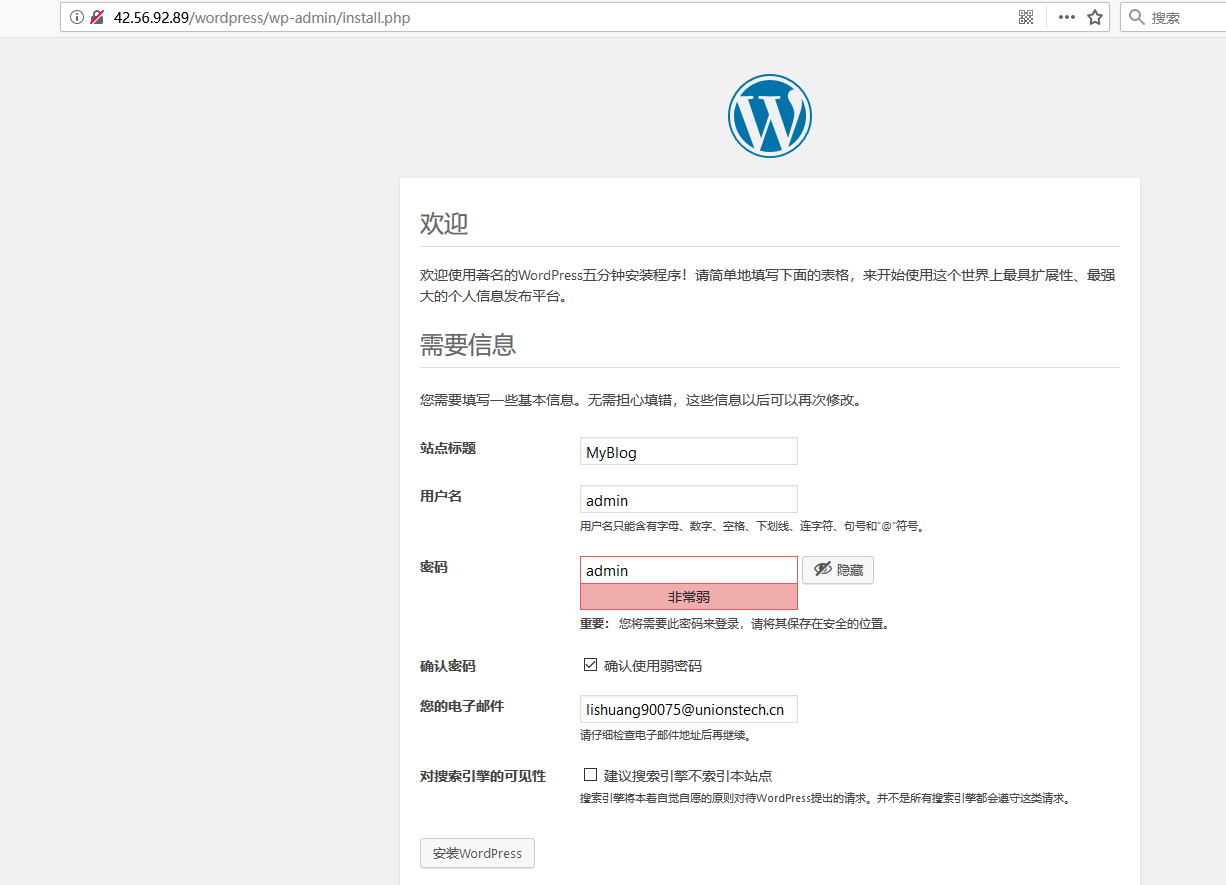Open the page actions three-dots menu
The image size is (1226, 885).
(x=1067, y=17)
